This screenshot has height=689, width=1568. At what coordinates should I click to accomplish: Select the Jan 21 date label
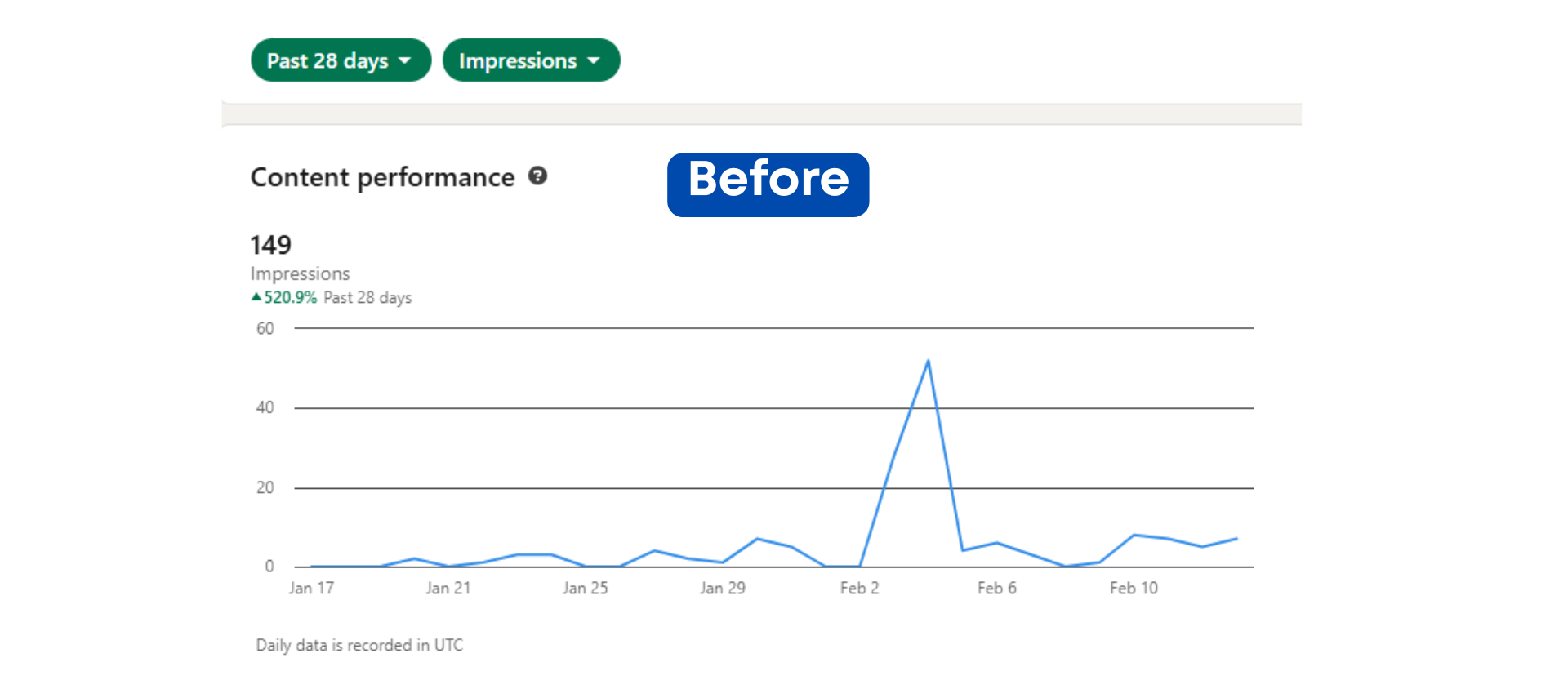448,588
